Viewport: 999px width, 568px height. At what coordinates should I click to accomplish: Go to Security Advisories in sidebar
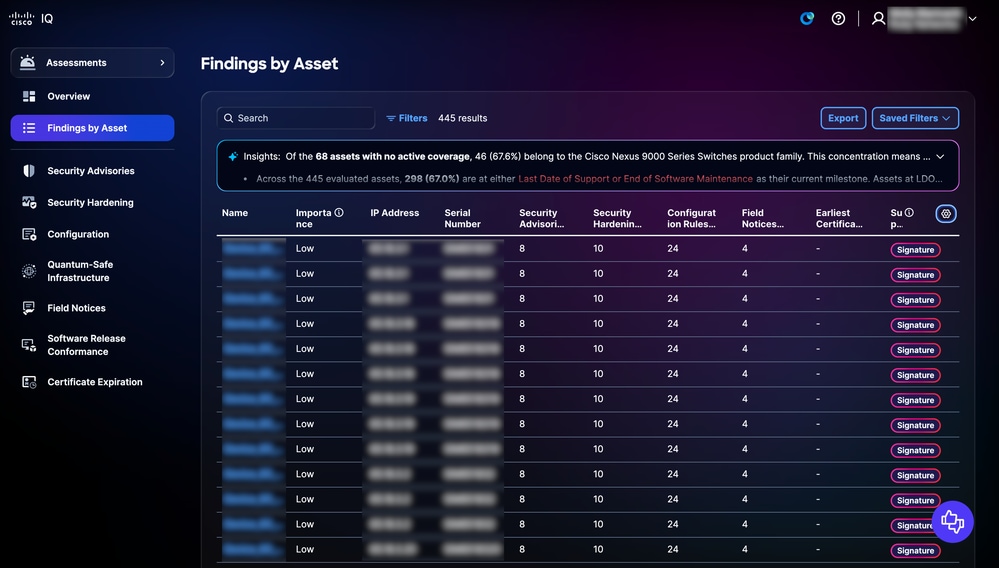[x=92, y=171]
